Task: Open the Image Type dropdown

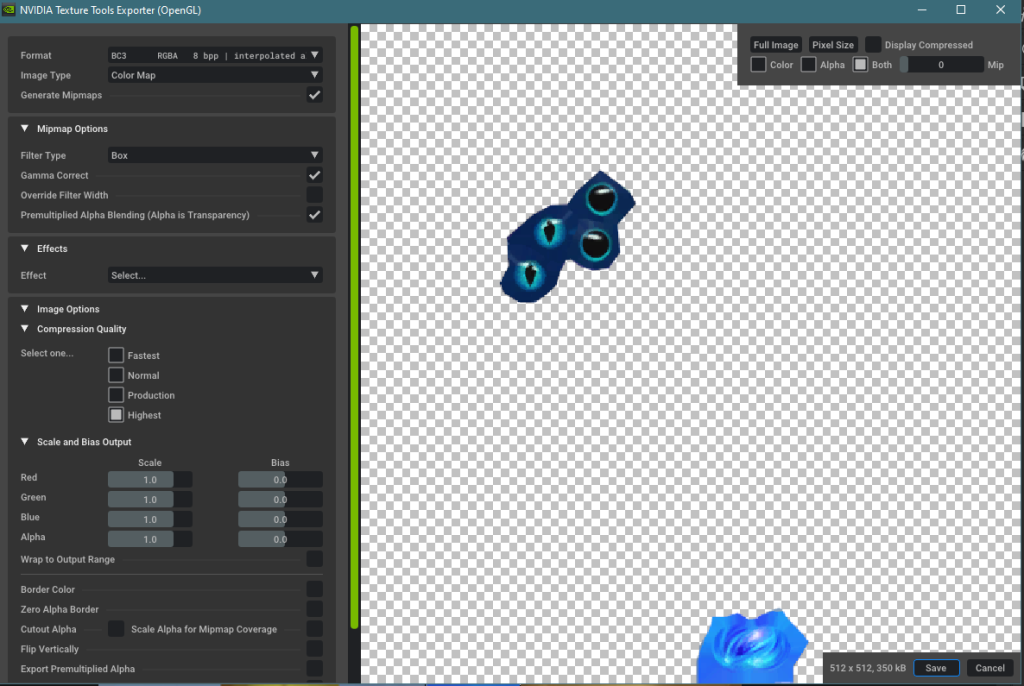Action: 215,75
